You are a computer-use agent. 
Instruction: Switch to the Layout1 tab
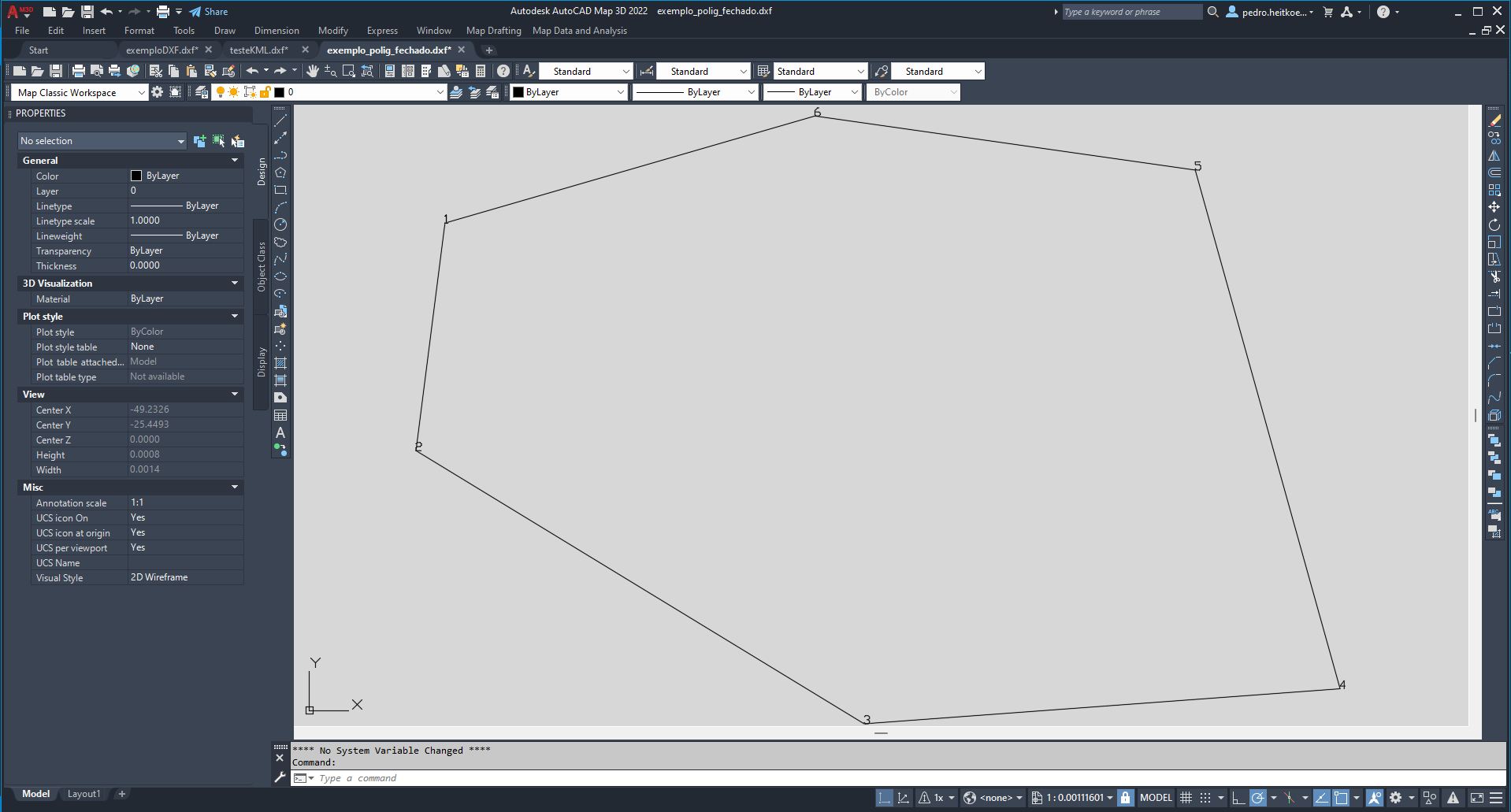coord(84,794)
